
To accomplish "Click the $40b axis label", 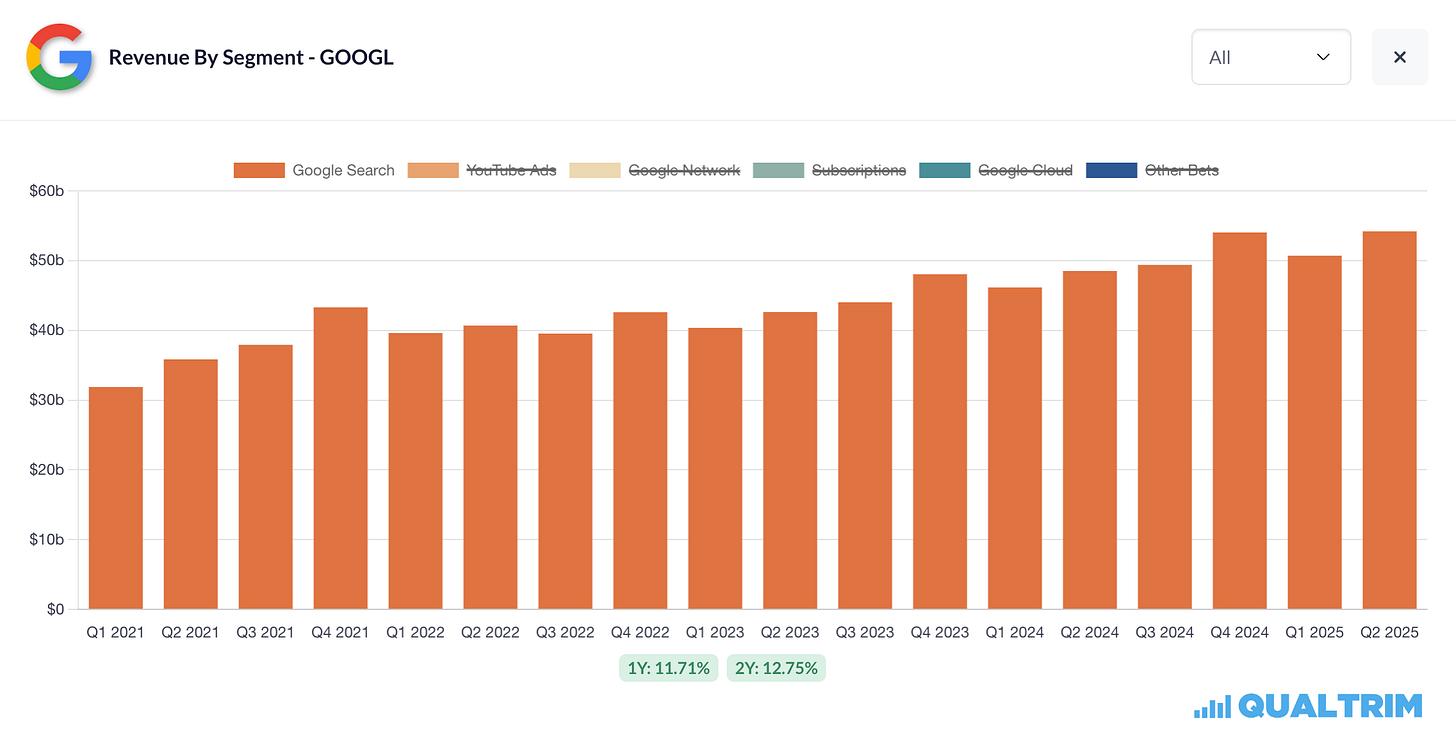I will click(x=46, y=330).
